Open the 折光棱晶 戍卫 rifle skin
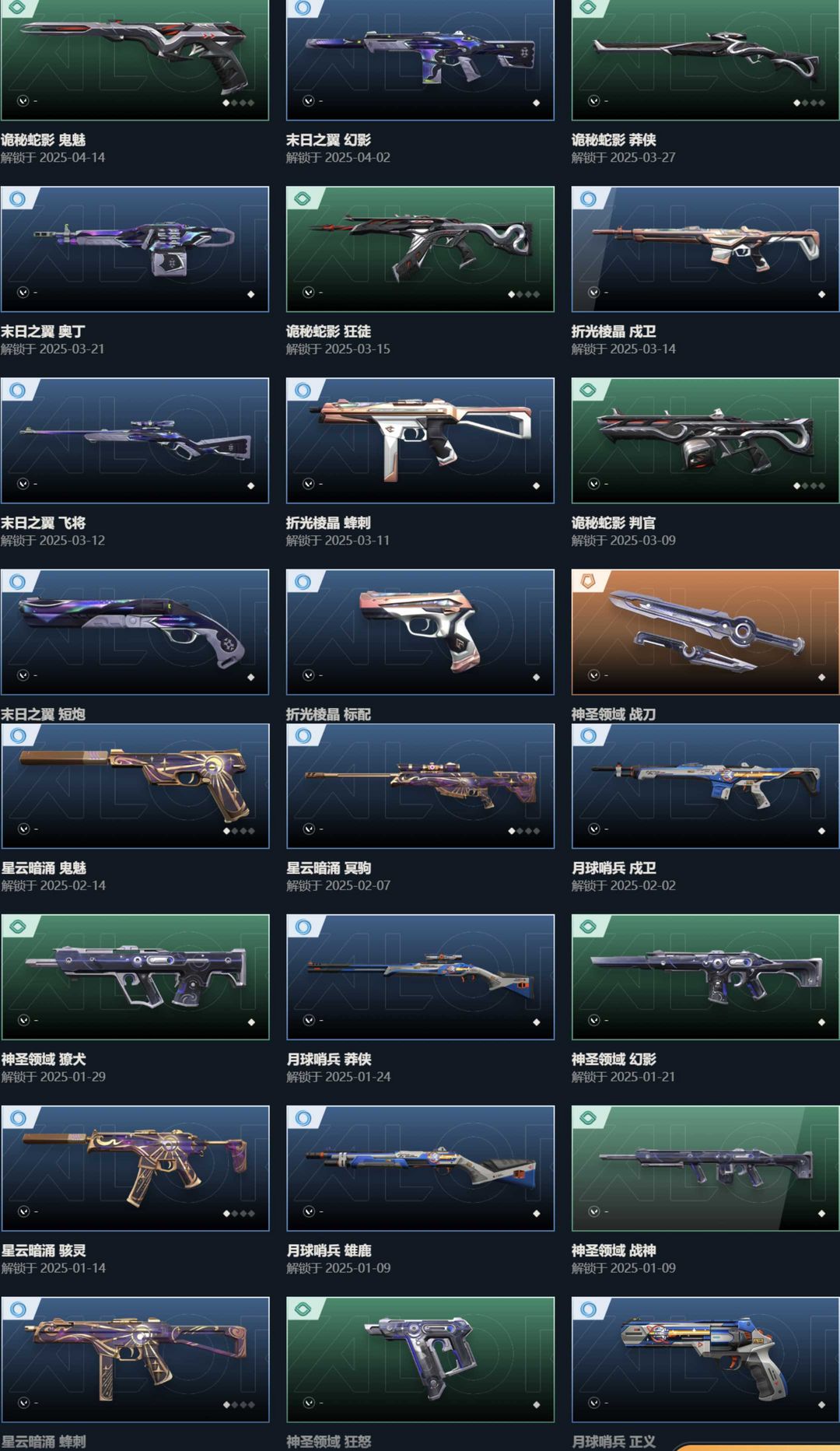840x1451 pixels. coord(705,249)
